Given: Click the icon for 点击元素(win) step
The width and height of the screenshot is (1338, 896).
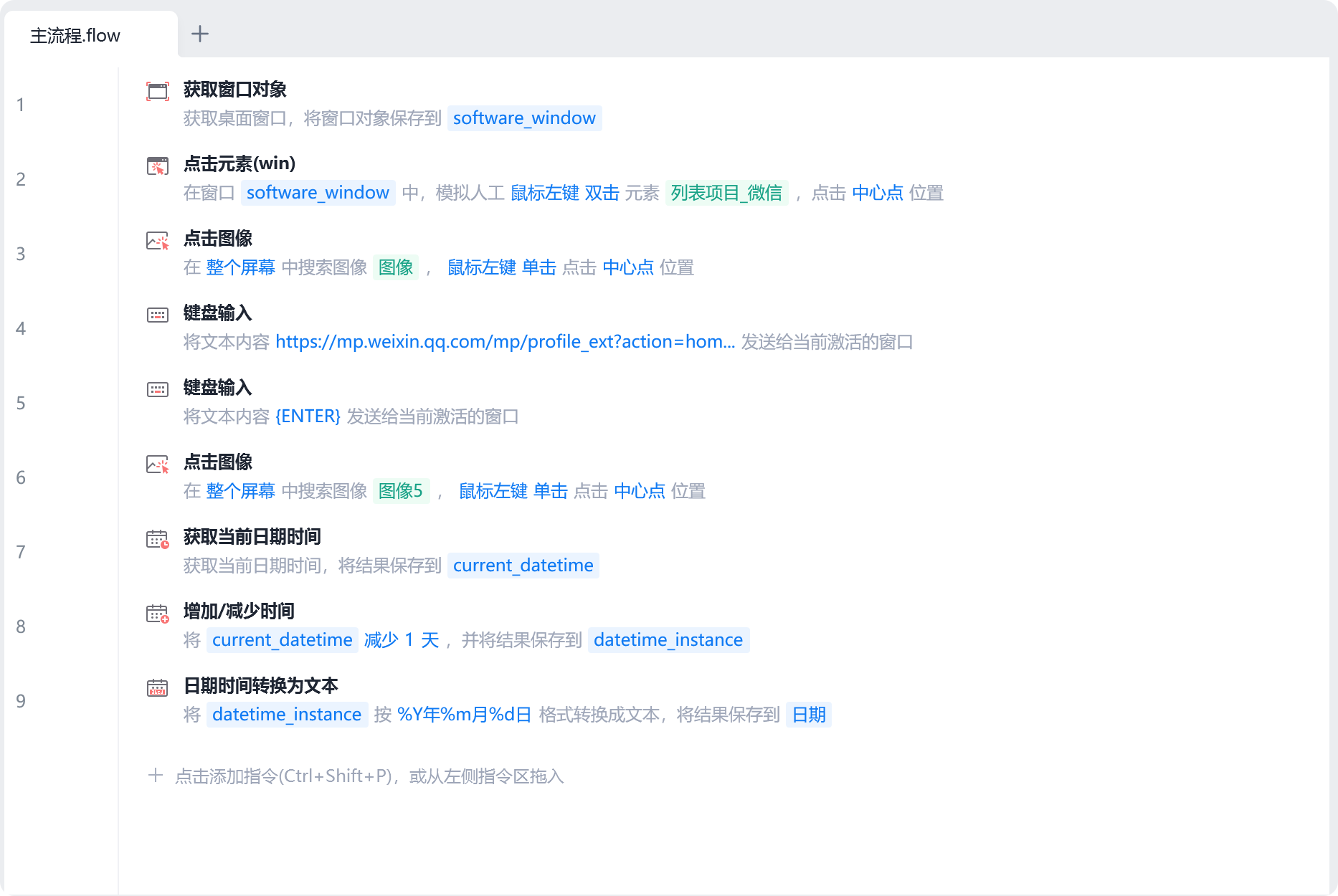Looking at the screenshot, I should point(158,166).
